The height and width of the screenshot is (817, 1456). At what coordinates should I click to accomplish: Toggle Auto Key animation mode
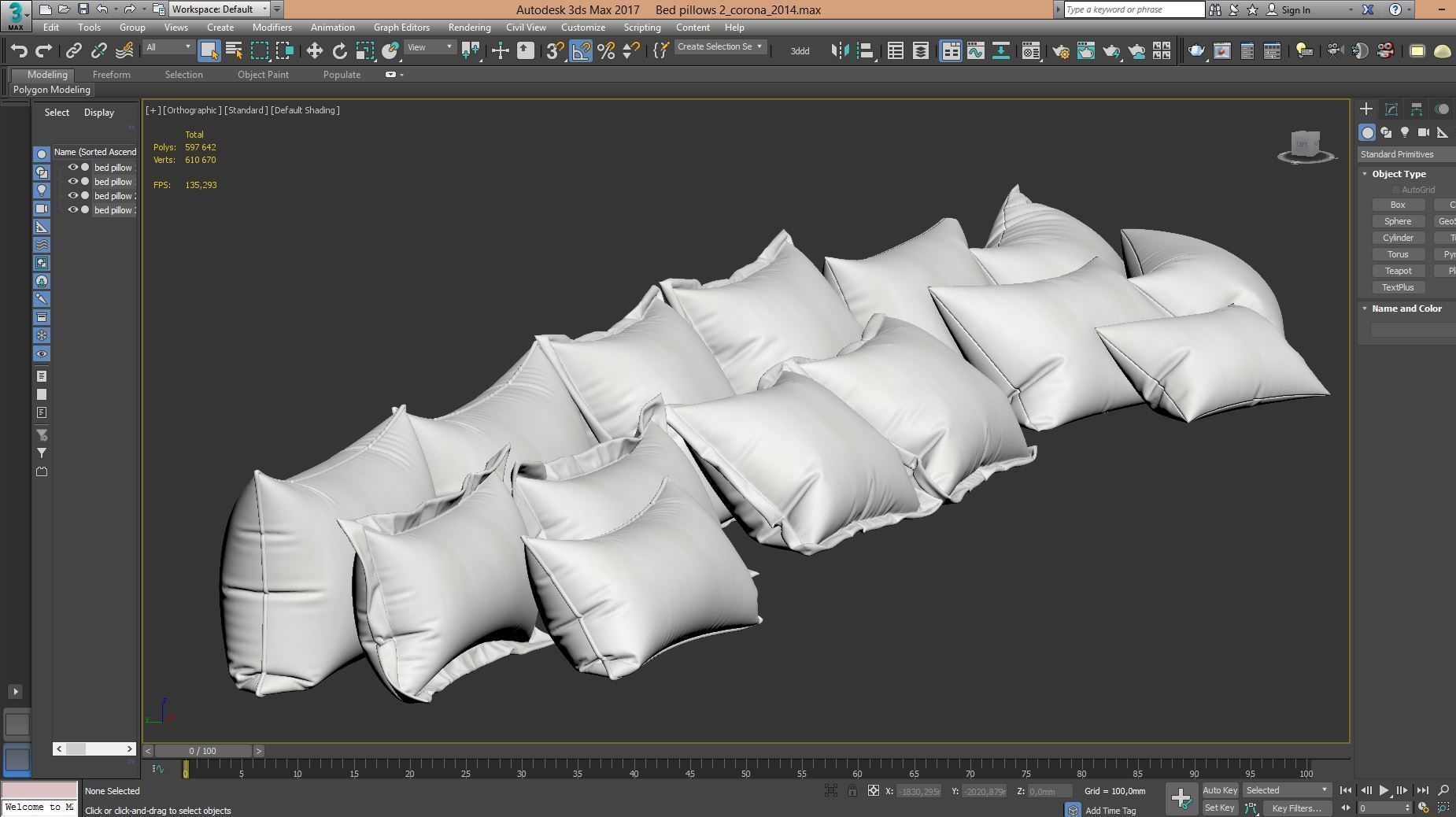pyautogui.click(x=1220, y=790)
